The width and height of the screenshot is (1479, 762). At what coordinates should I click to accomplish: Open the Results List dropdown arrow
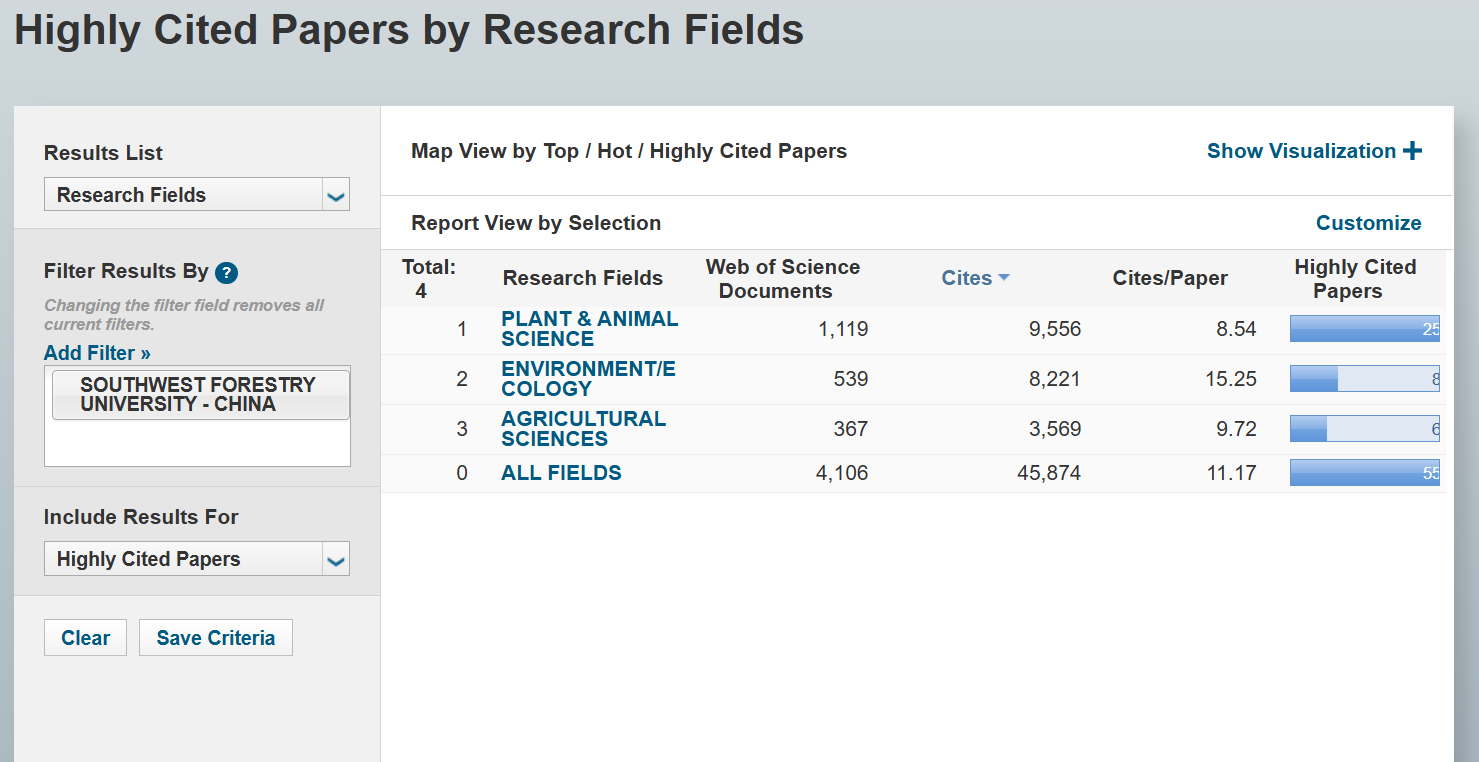click(x=336, y=195)
